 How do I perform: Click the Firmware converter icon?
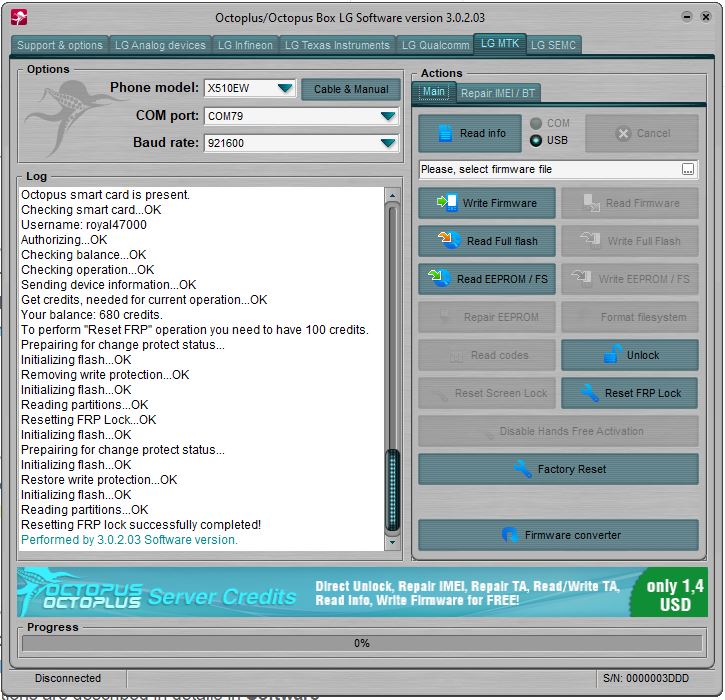click(x=510, y=535)
